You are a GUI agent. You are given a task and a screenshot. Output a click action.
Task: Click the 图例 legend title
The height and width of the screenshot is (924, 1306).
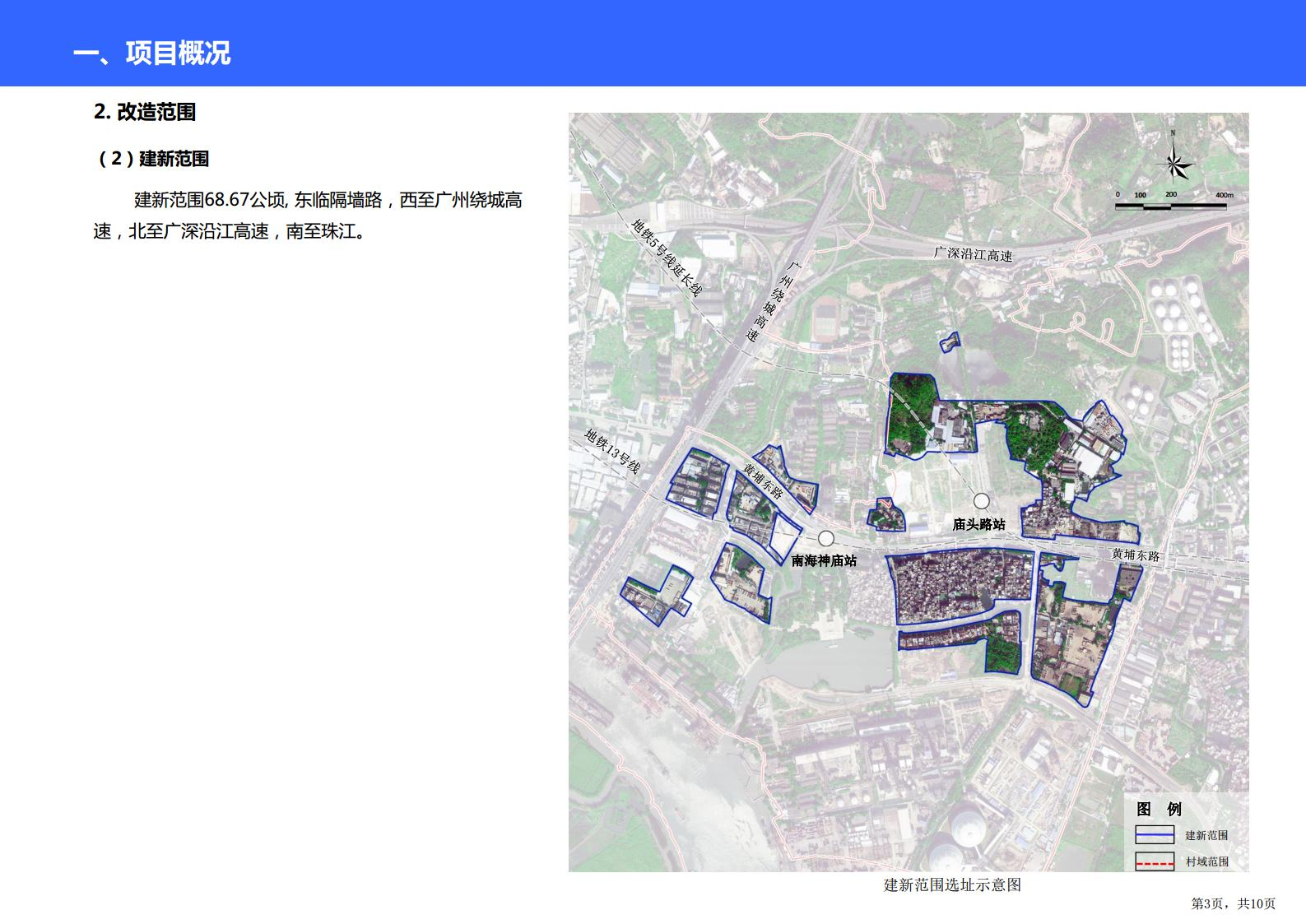1159,809
